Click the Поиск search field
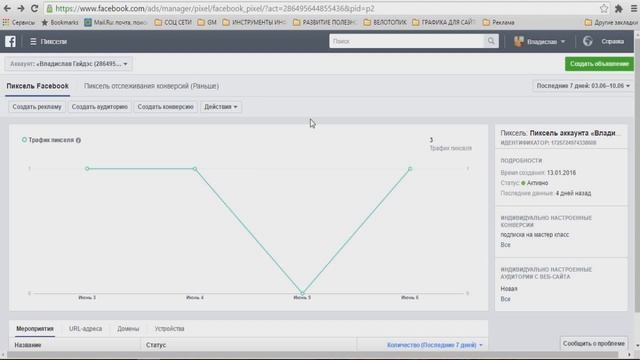 (x=407, y=41)
